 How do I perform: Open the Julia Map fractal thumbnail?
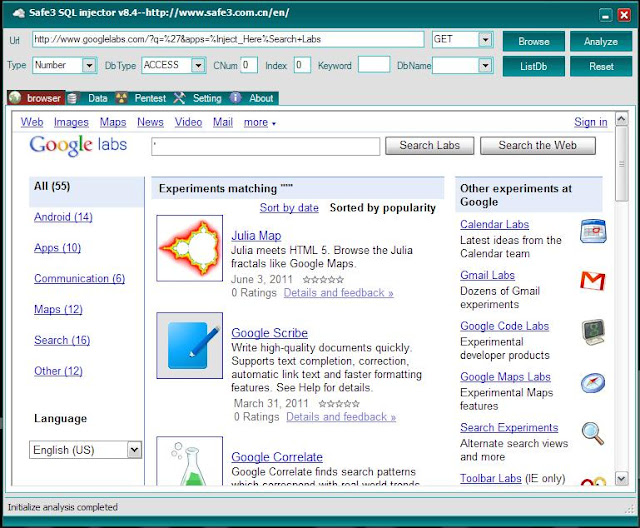coord(189,248)
